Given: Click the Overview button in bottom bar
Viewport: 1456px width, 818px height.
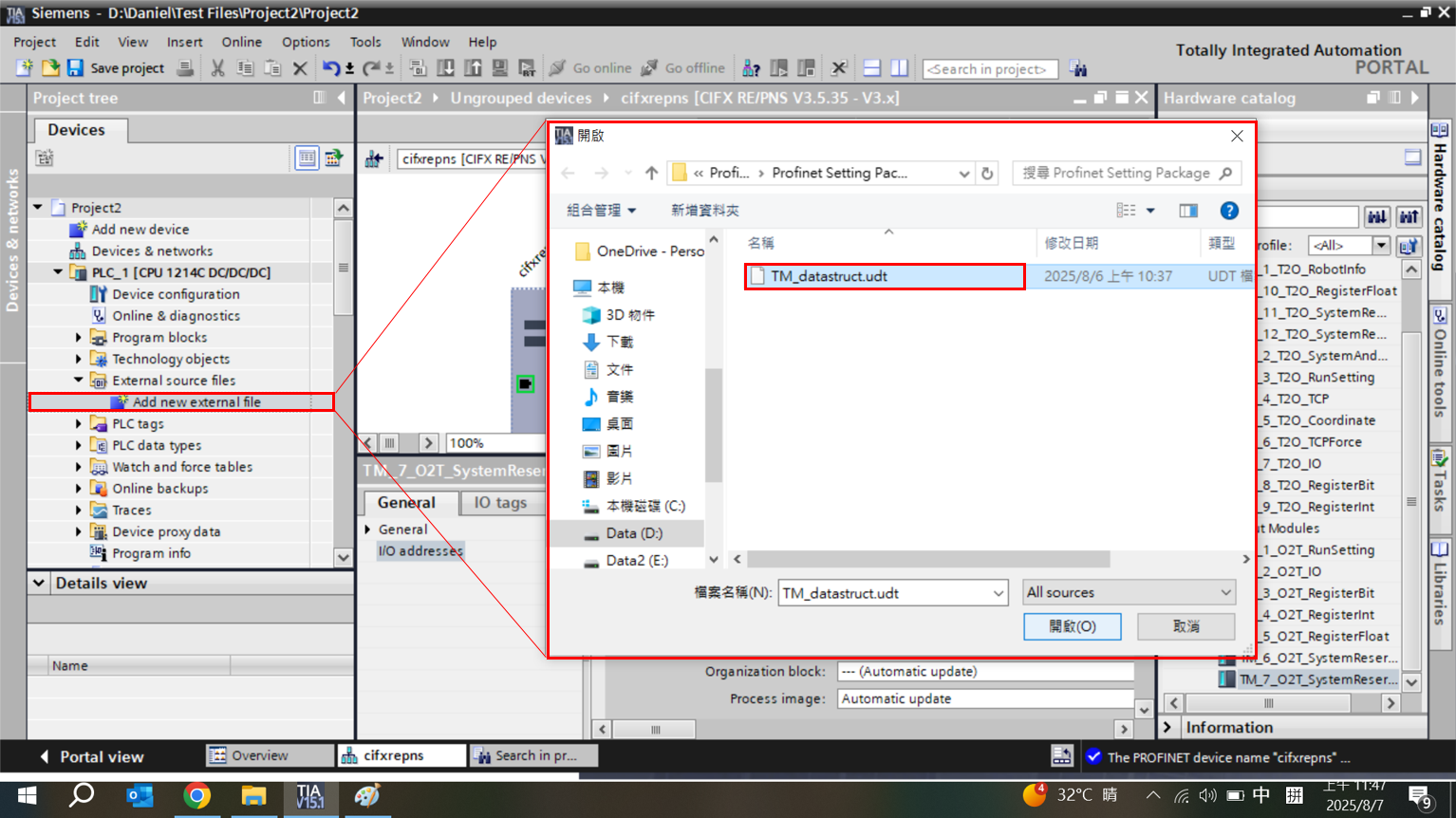Looking at the screenshot, I should coord(270,755).
